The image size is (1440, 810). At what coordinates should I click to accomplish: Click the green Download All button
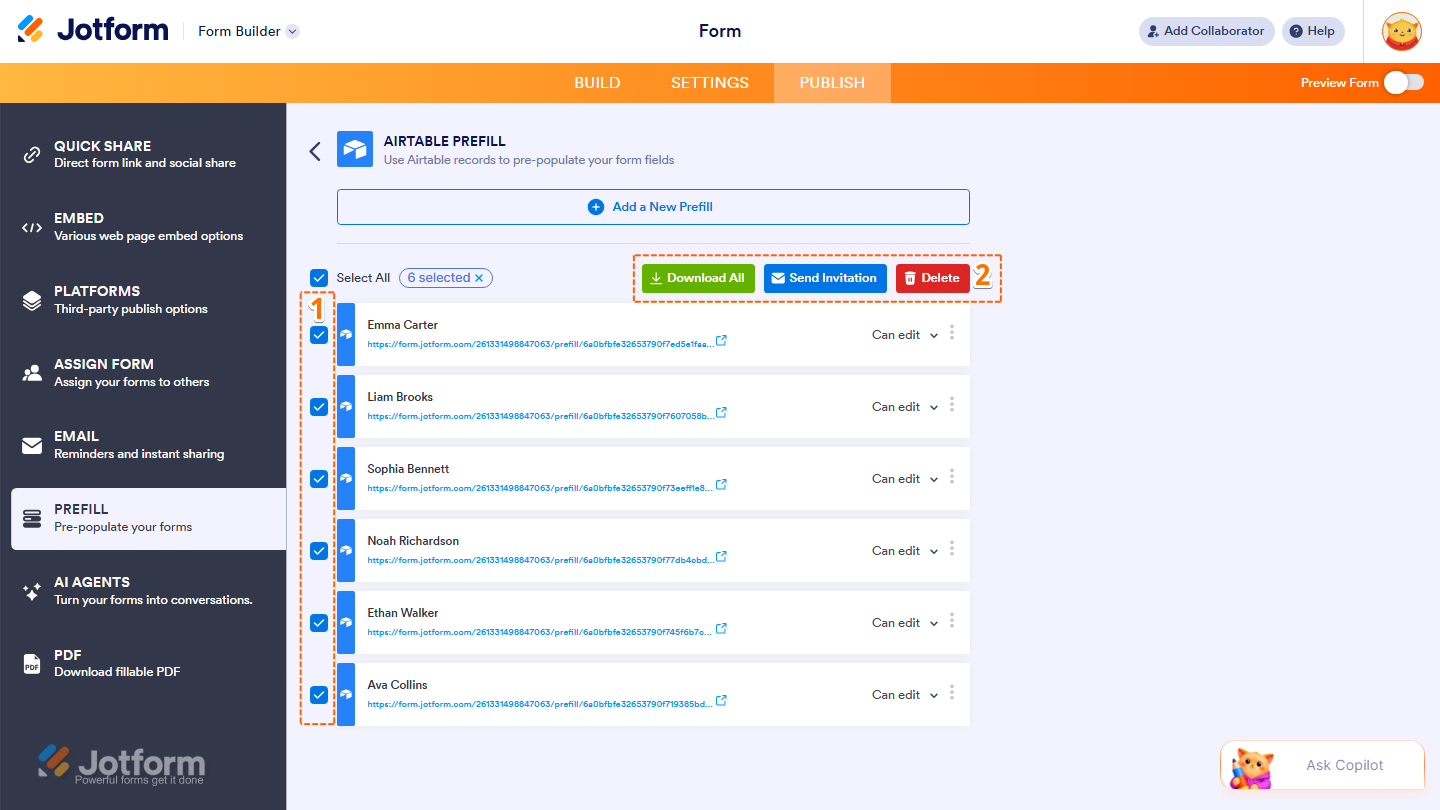pos(698,278)
